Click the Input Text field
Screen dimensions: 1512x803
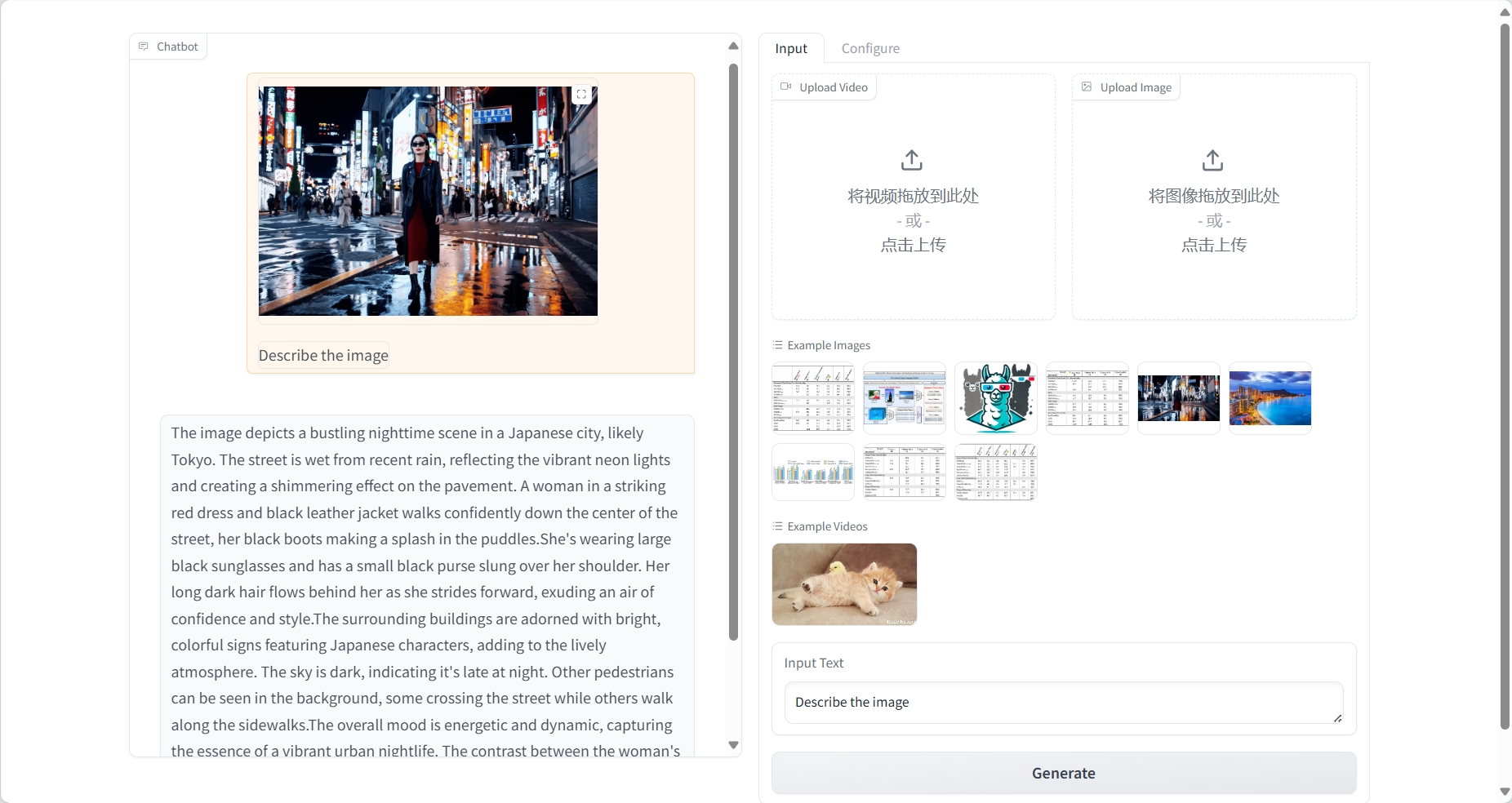pos(1061,702)
